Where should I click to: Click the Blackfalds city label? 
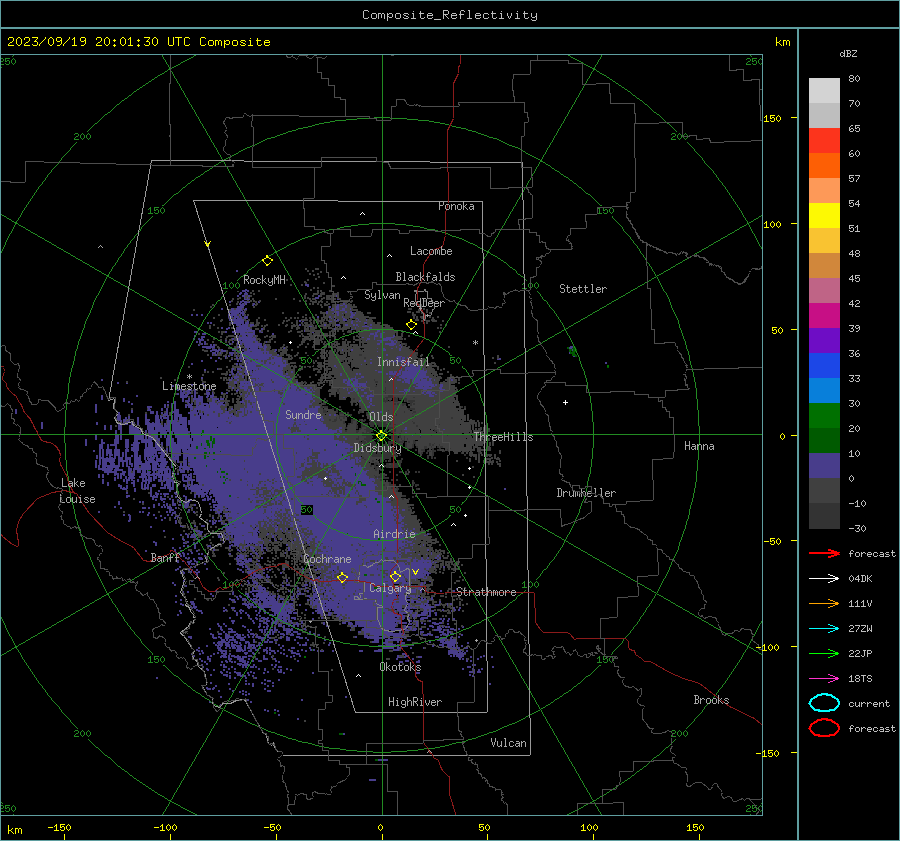pos(425,277)
